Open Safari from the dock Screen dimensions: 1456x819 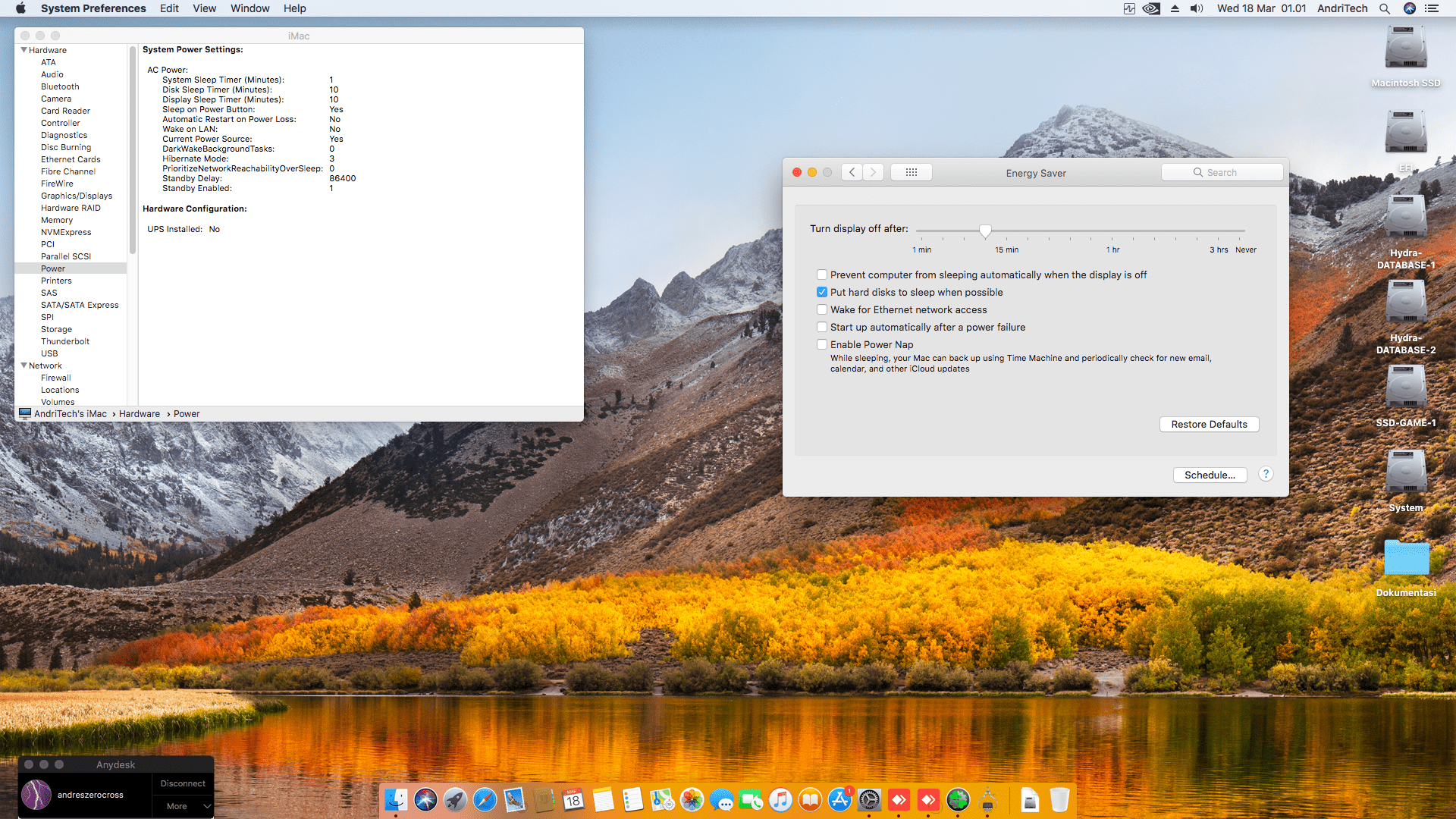[x=485, y=799]
